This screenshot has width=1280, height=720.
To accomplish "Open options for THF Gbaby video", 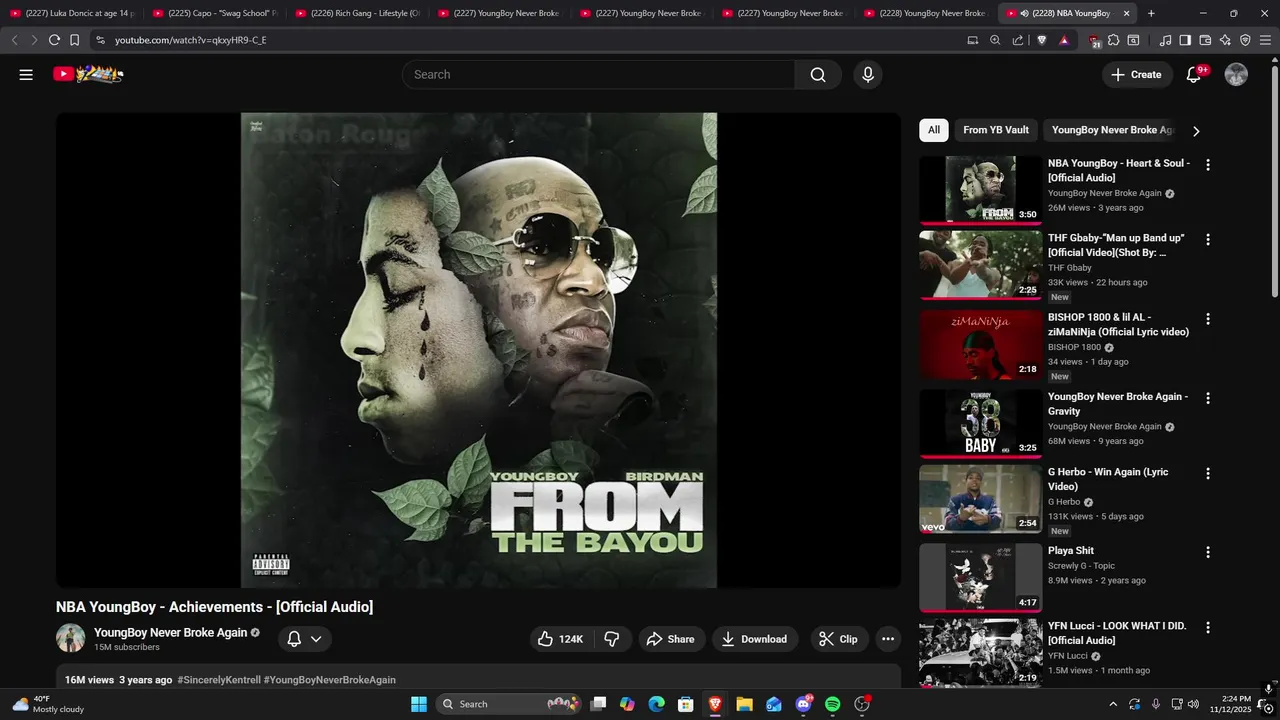I will tap(1208, 240).
